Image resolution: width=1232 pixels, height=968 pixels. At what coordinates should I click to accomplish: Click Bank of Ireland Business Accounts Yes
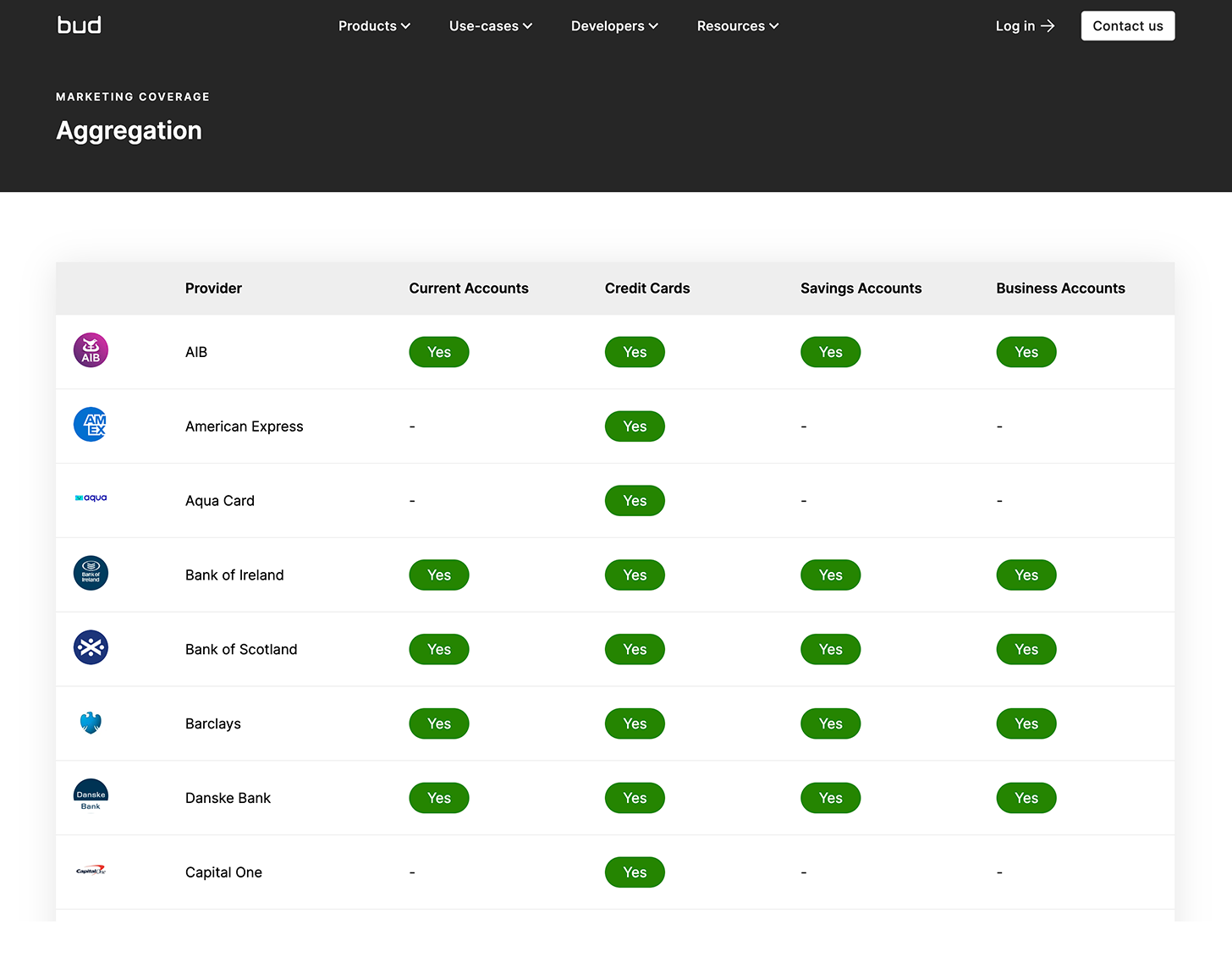click(1026, 575)
